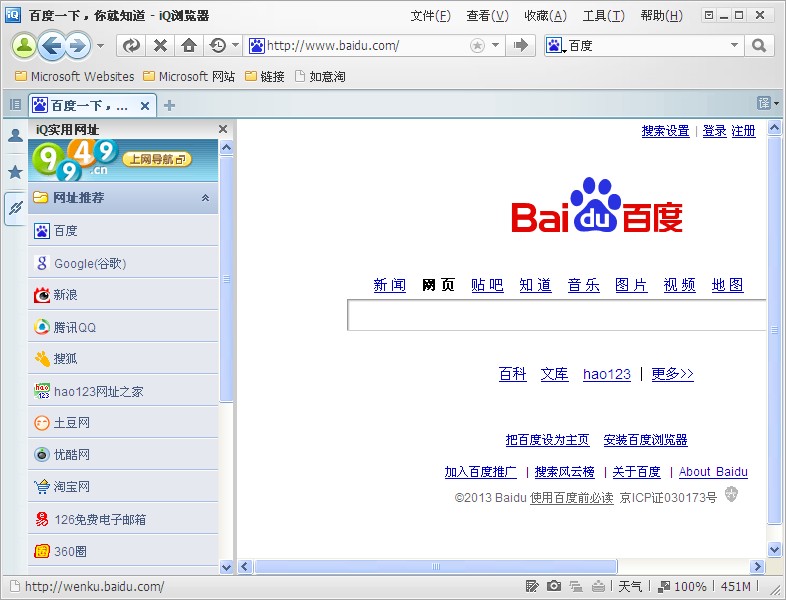Click the 贴吧 link
This screenshot has width=786, height=600.
pos(487,285)
